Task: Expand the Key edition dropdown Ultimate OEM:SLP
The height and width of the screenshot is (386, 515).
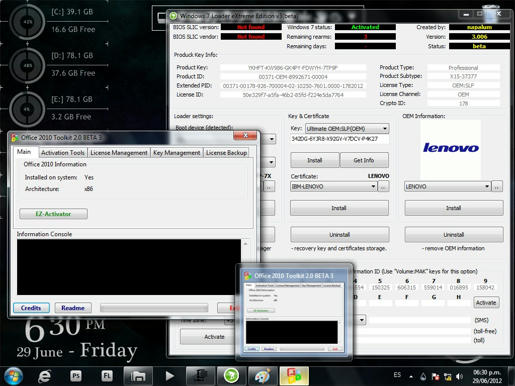Action: click(347, 128)
